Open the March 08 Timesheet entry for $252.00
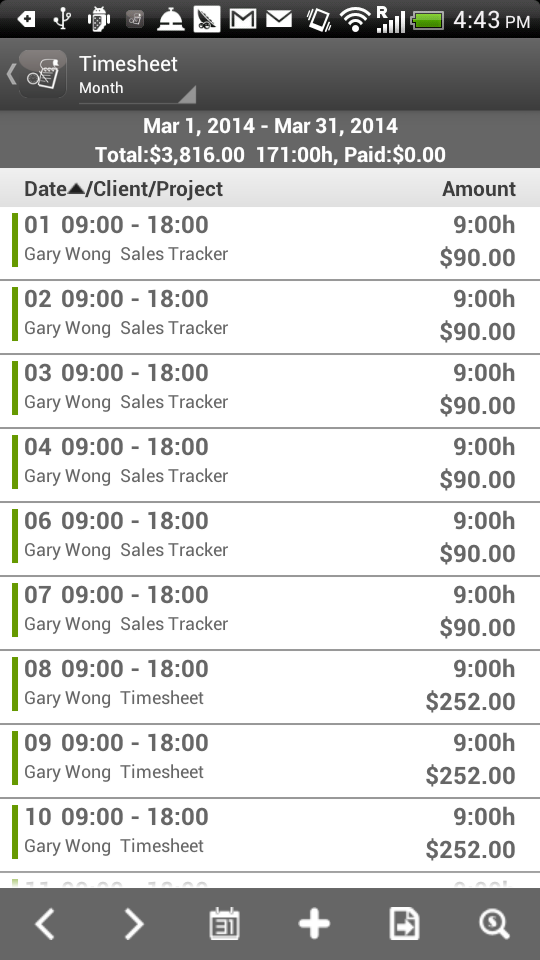 tap(270, 688)
